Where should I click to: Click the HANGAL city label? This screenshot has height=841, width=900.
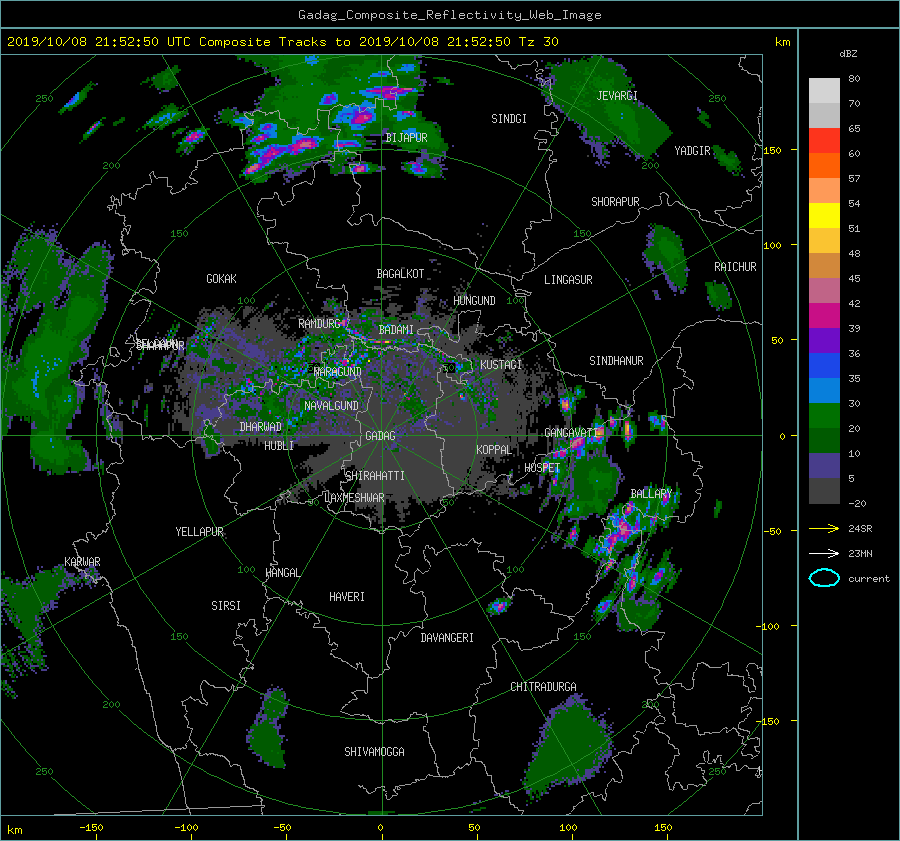283,573
